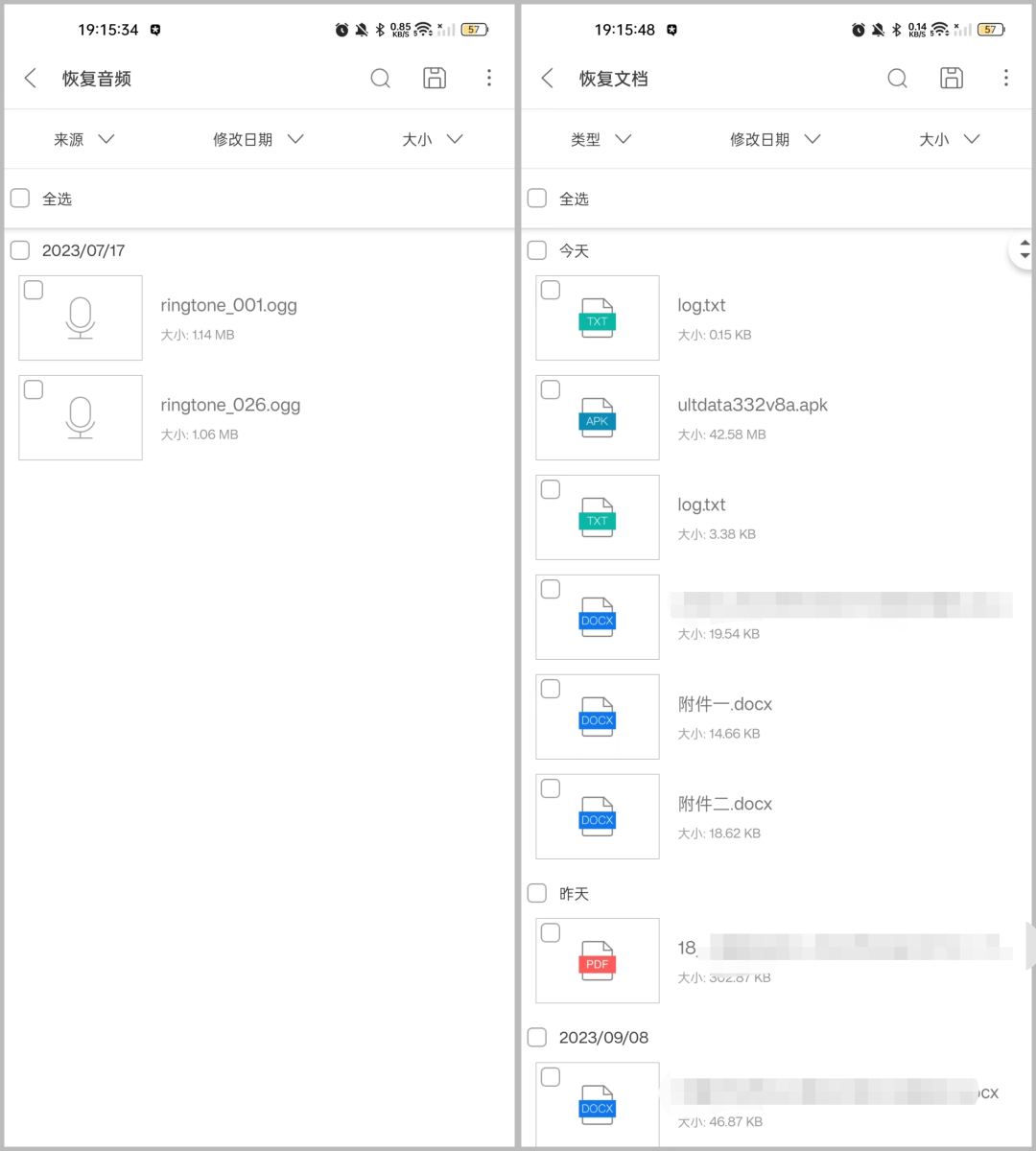1036x1151 pixels.
Task: Click the APK icon of ultdata332v8a.apk
Action: click(597, 417)
